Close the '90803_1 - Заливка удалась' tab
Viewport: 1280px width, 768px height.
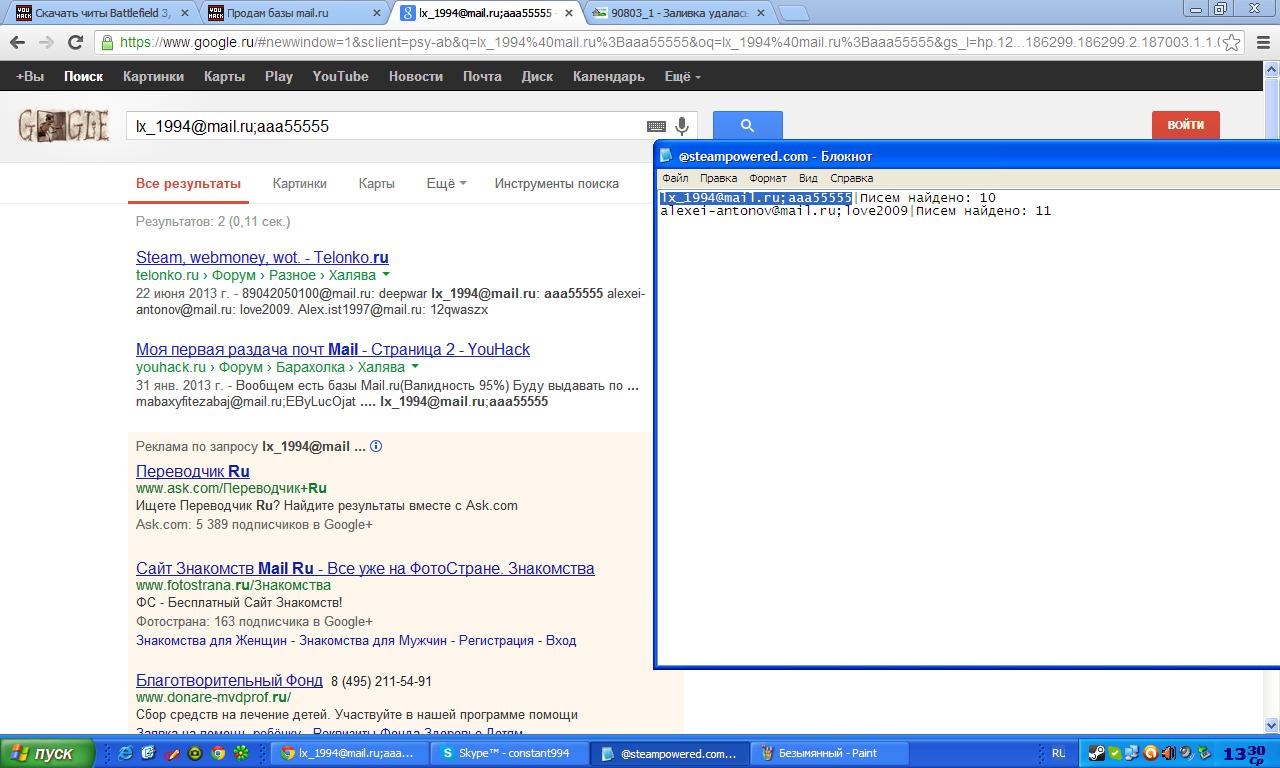tap(760, 13)
